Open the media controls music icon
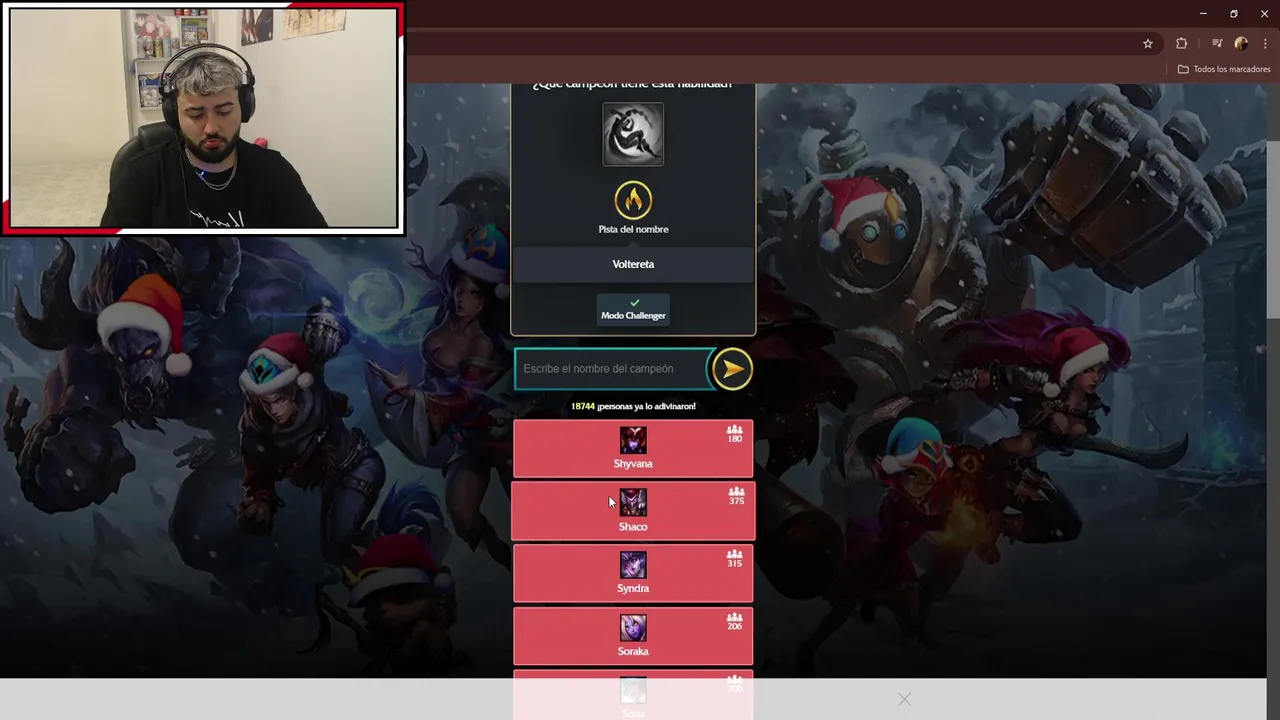The height and width of the screenshot is (720, 1280). pos(1217,43)
